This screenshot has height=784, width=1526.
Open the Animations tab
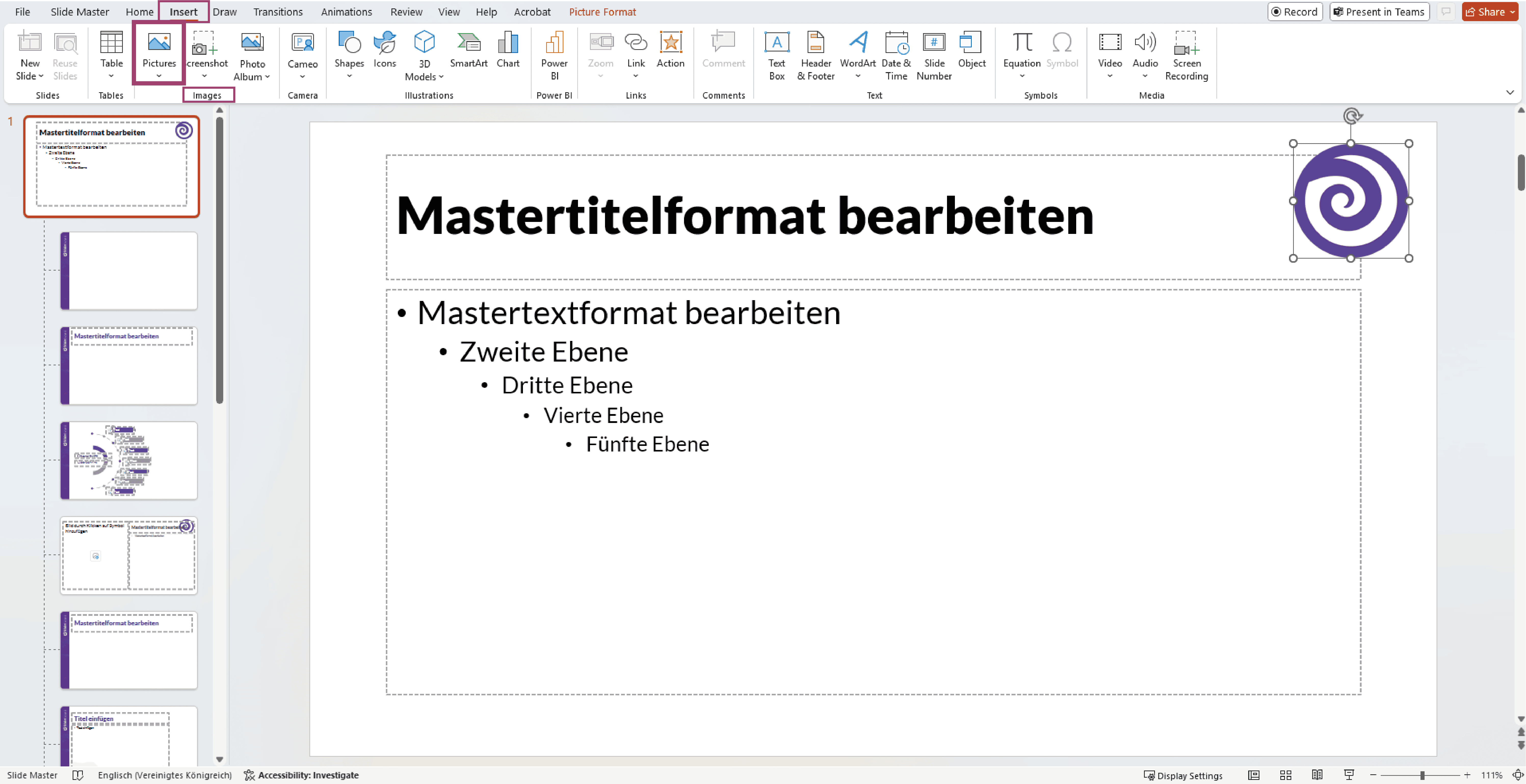pos(347,12)
